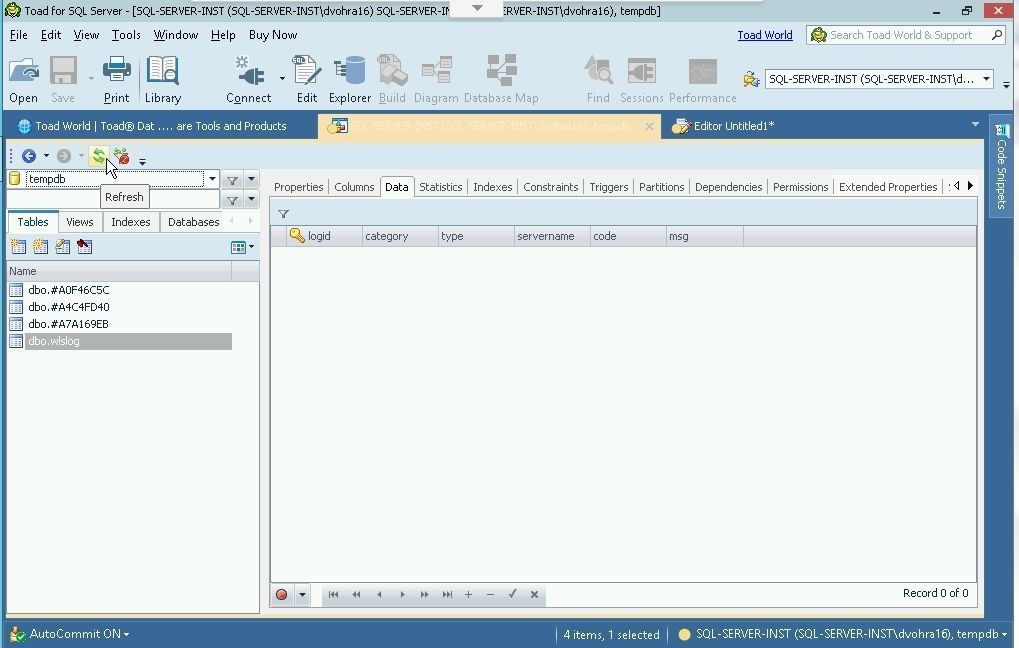Open the Toad World link
Image resolution: width=1019 pixels, height=648 pixels.
764,35
